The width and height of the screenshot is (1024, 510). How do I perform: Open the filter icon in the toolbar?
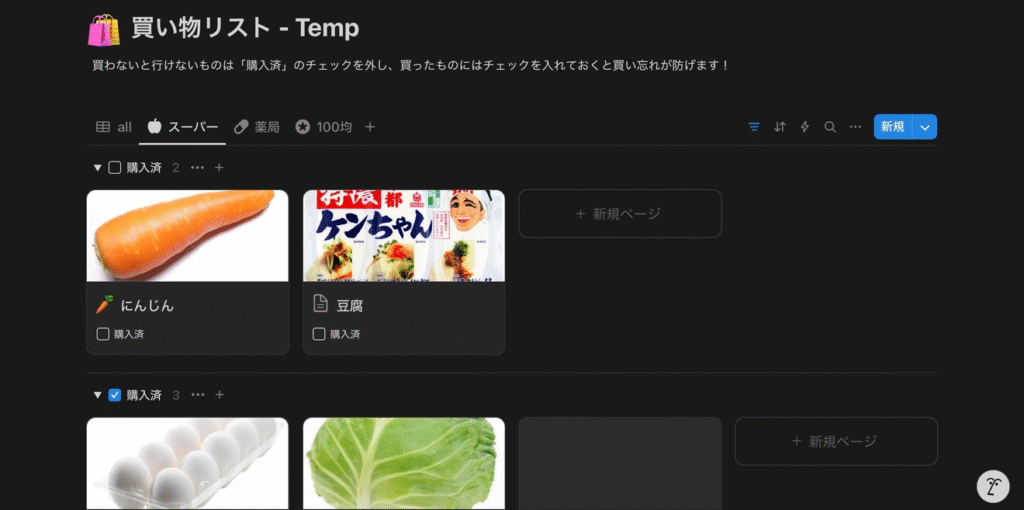(754, 127)
